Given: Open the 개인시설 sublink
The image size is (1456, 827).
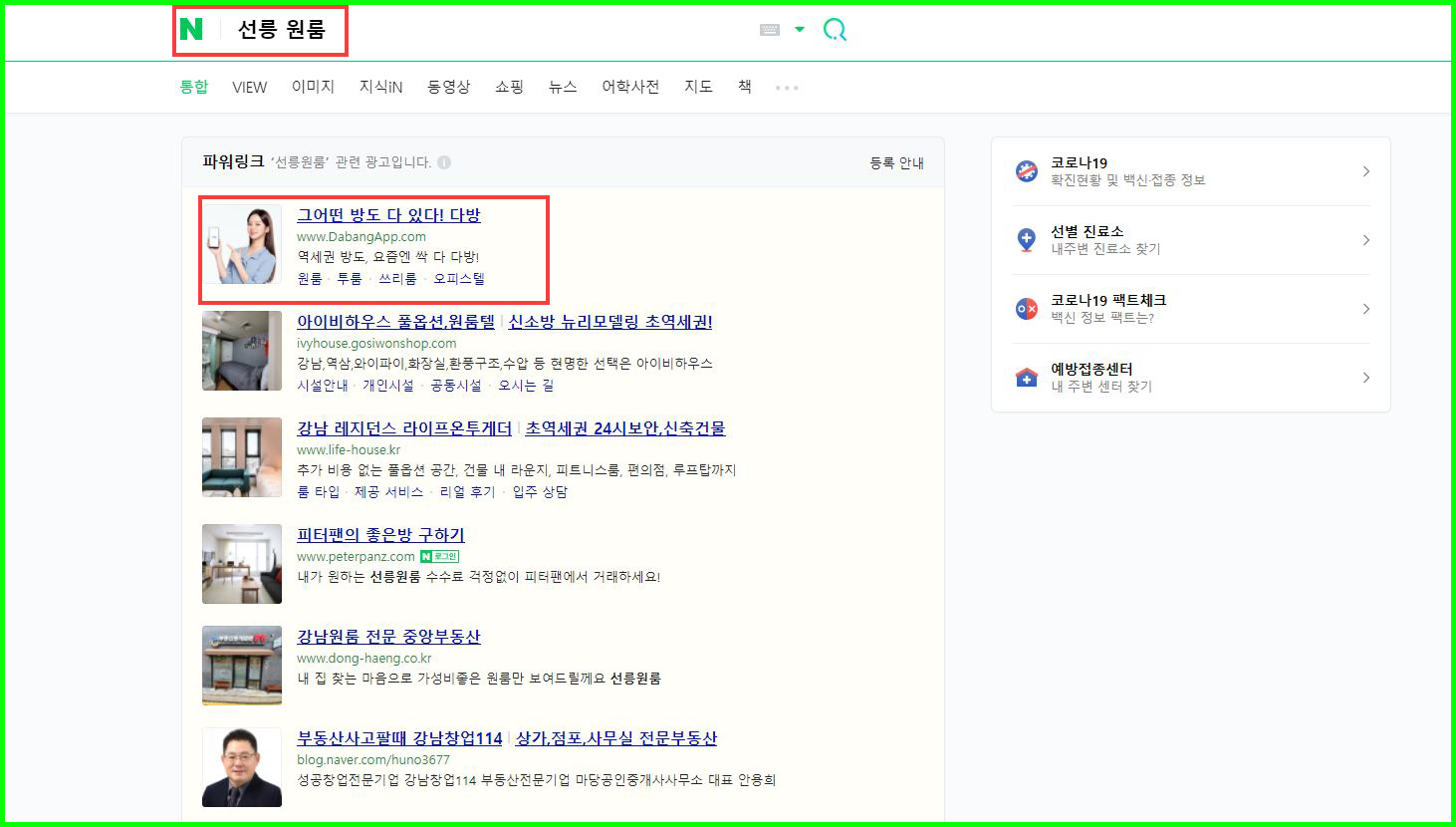Looking at the screenshot, I should tap(388, 386).
